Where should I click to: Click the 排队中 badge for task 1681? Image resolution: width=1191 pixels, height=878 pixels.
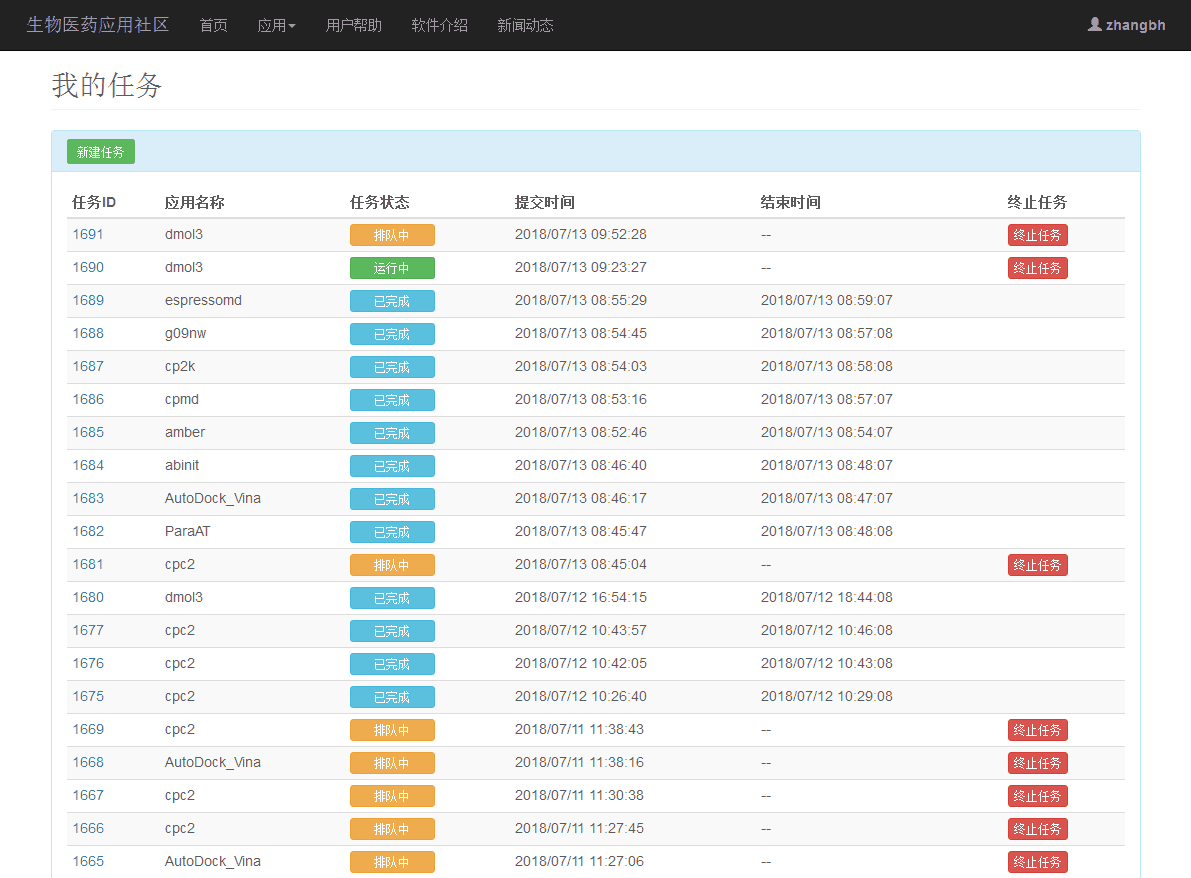[392, 565]
